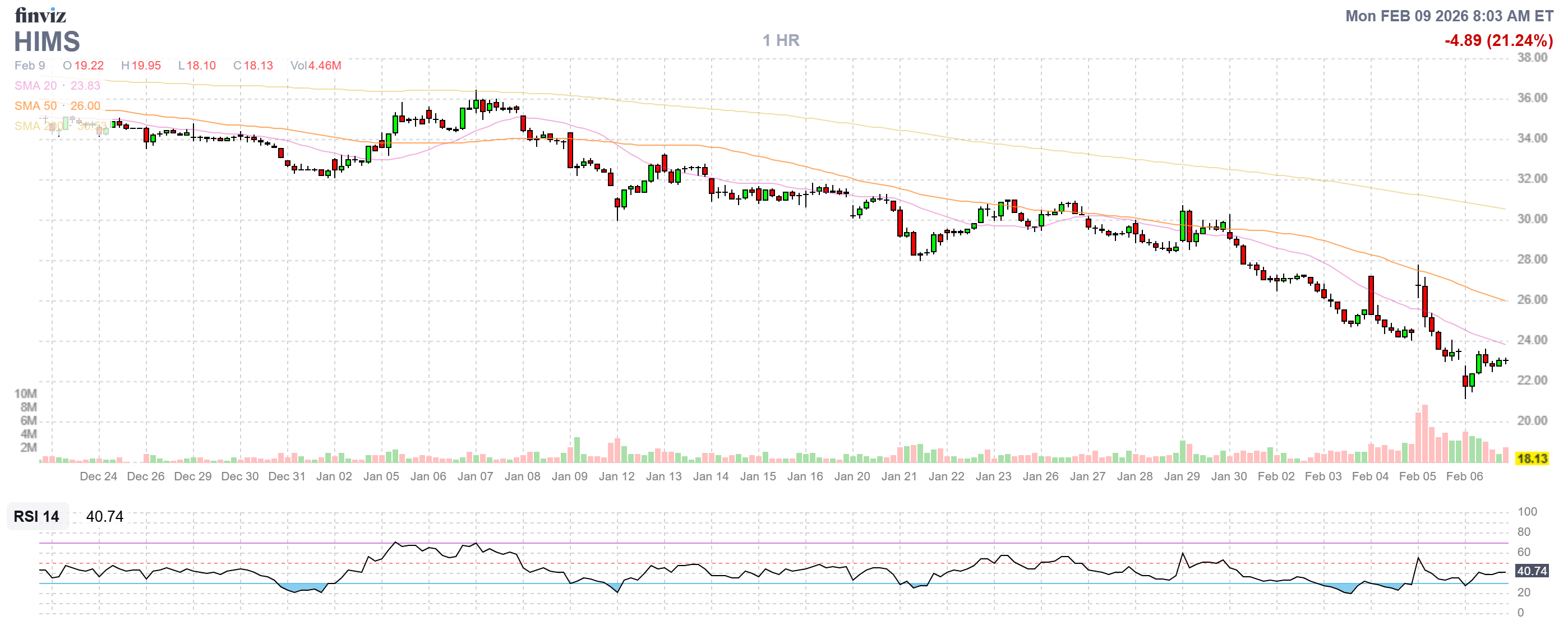Screen dimensions: 1568x630
Task: Click the 1 HR timeframe label
Action: [781, 40]
